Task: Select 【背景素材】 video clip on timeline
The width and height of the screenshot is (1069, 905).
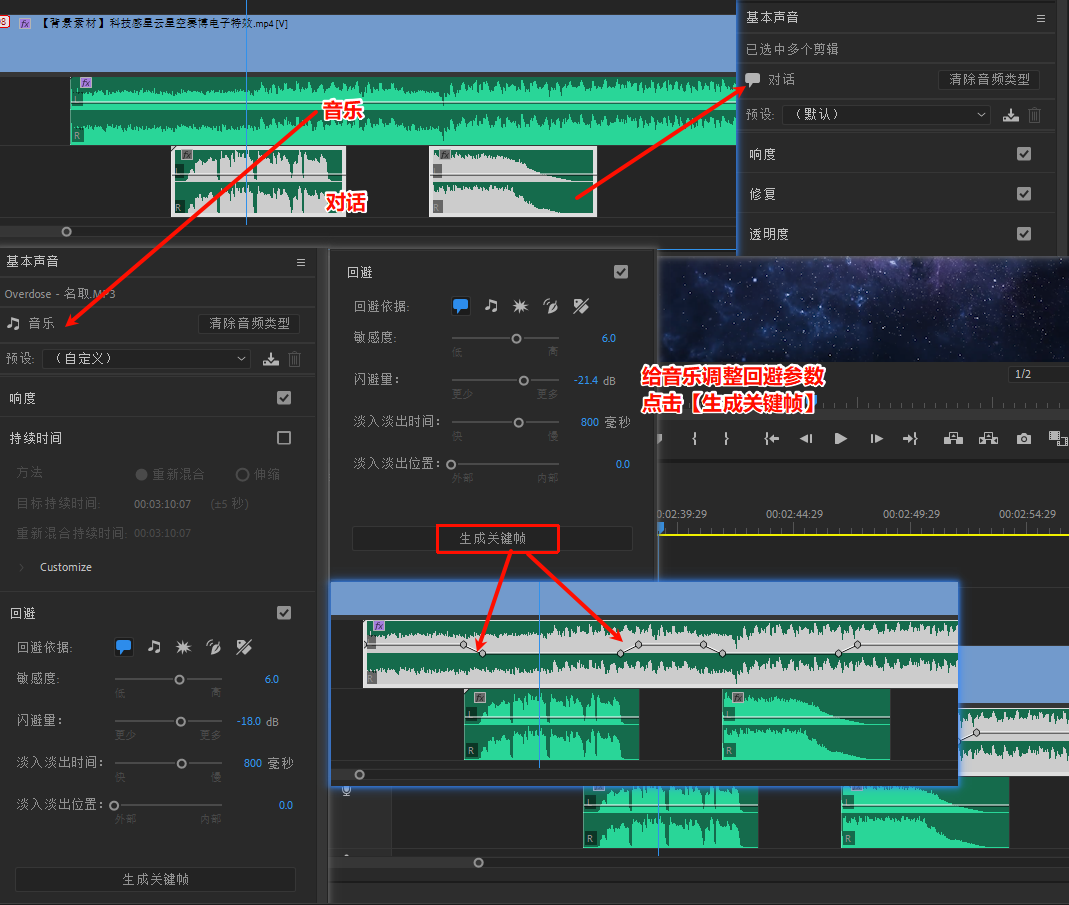Action: pyautogui.click(x=368, y=42)
